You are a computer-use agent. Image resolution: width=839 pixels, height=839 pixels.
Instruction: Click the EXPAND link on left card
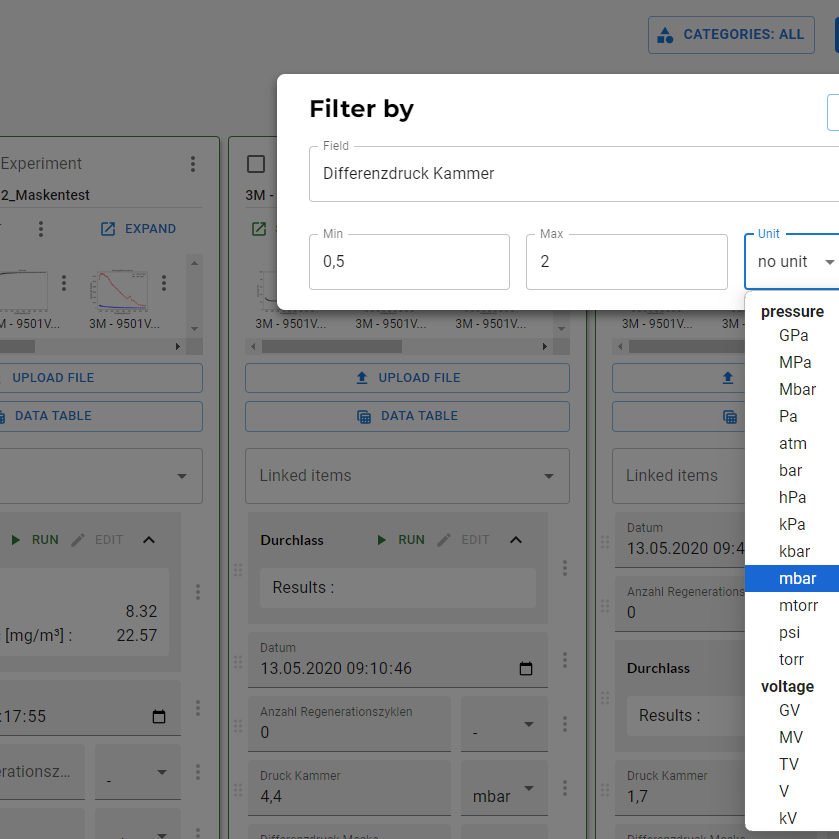(138, 229)
